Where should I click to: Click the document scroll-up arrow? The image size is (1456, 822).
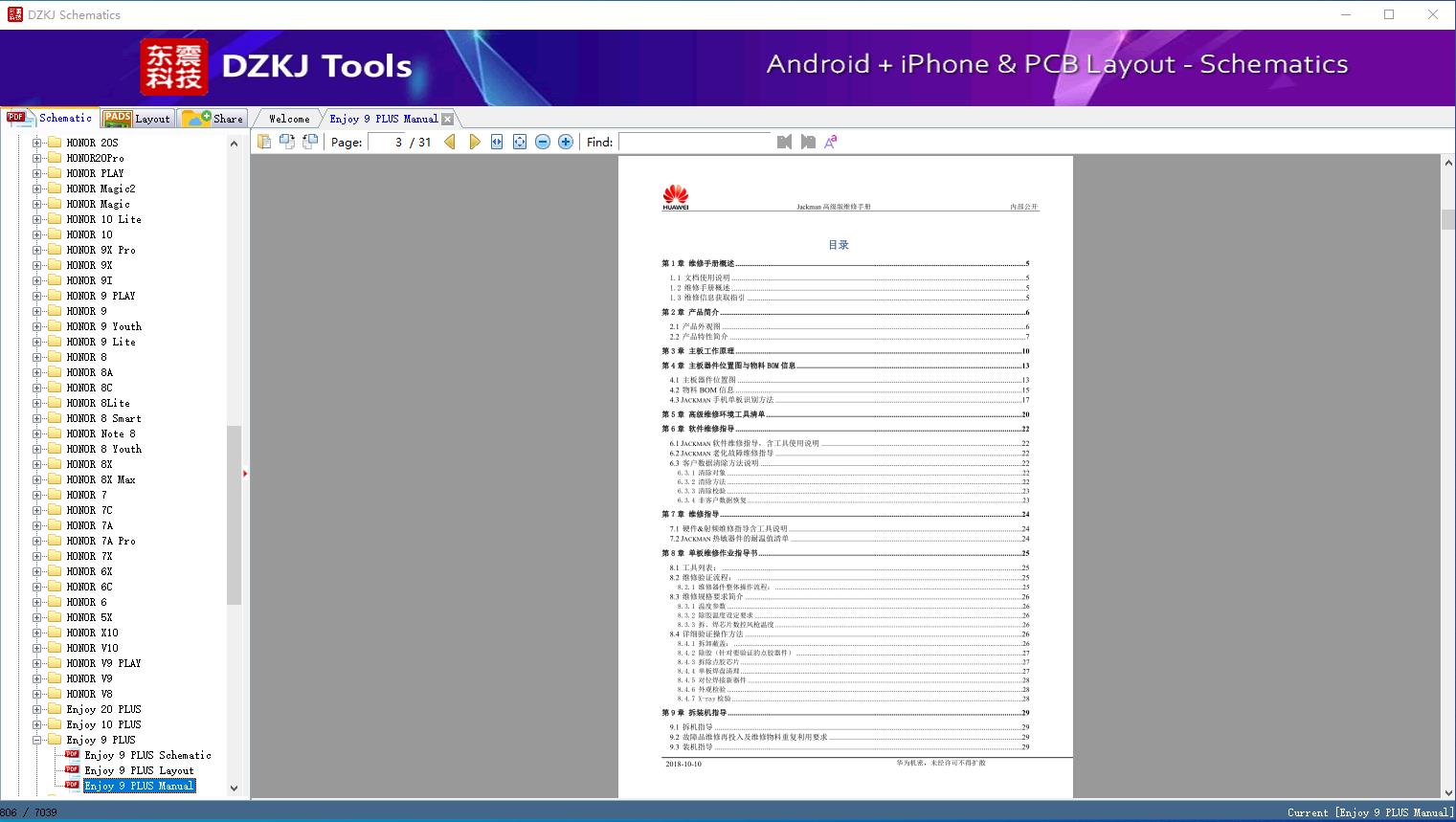(x=1447, y=164)
